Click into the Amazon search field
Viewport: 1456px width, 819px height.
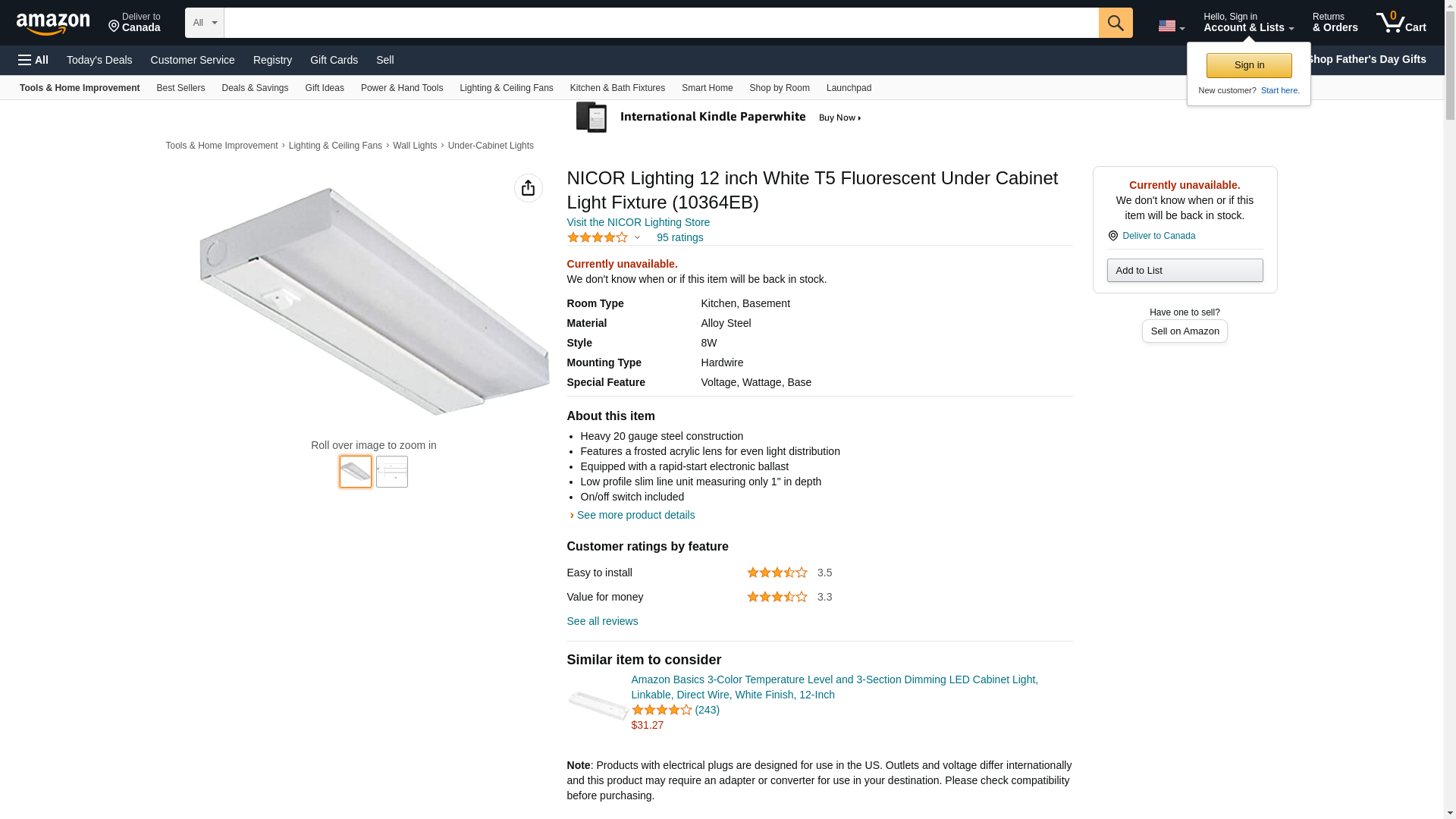click(x=660, y=23)
